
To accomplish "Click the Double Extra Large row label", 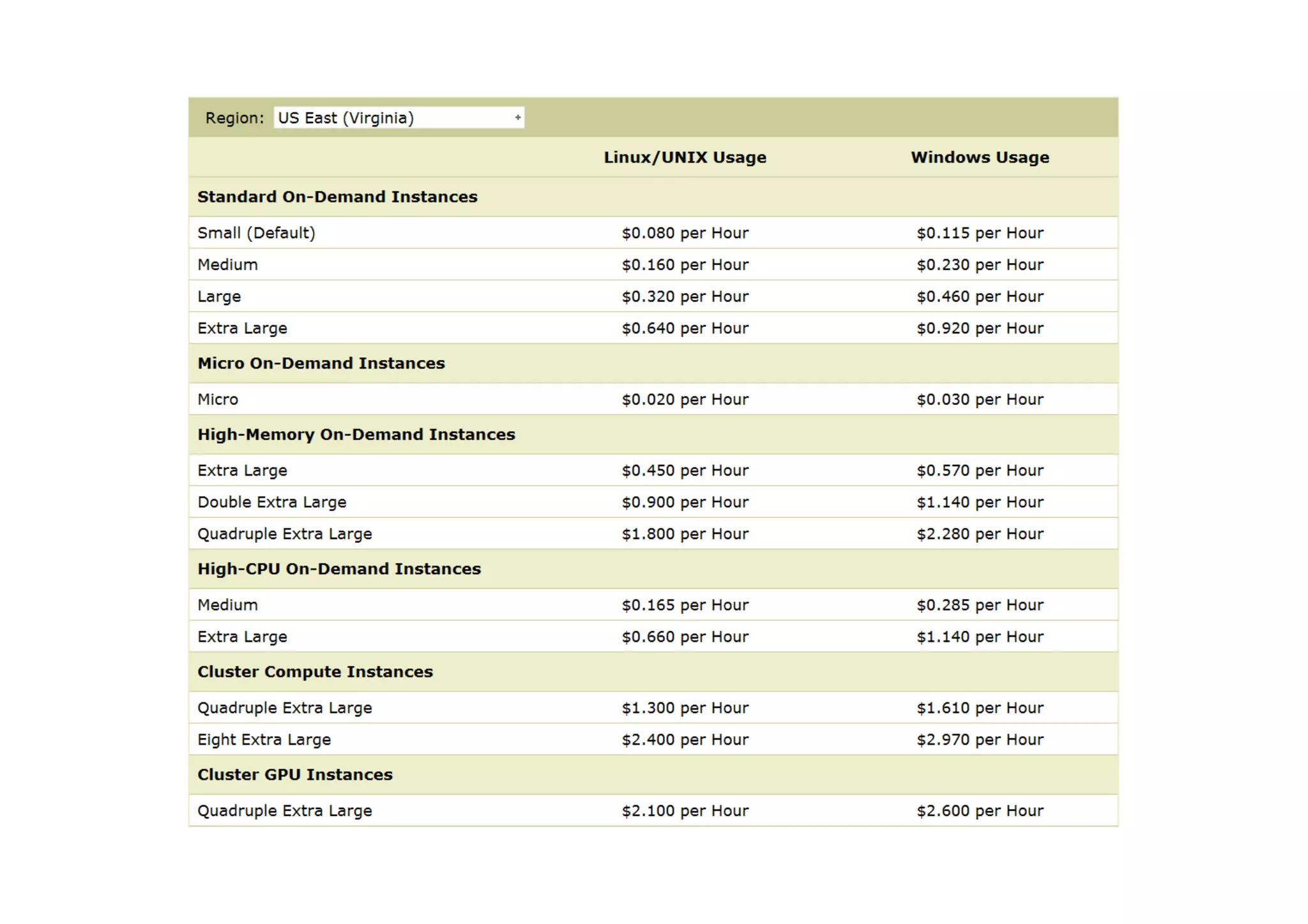I will click(x=271, y=503).
